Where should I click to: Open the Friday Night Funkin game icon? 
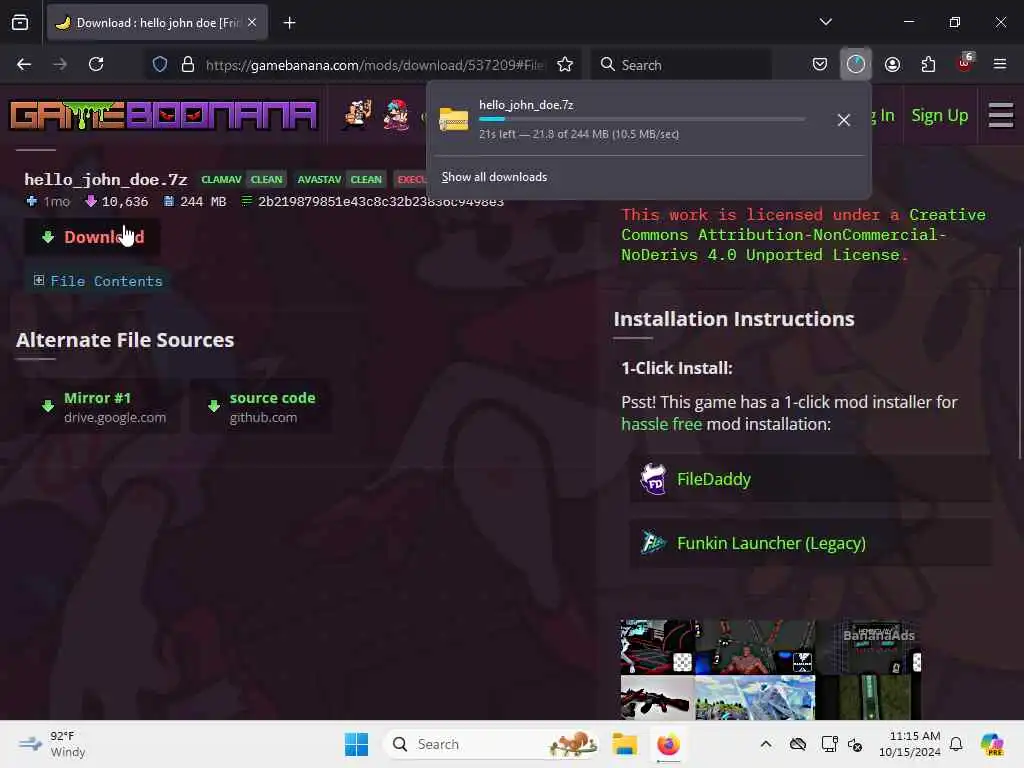coord(396,114)
